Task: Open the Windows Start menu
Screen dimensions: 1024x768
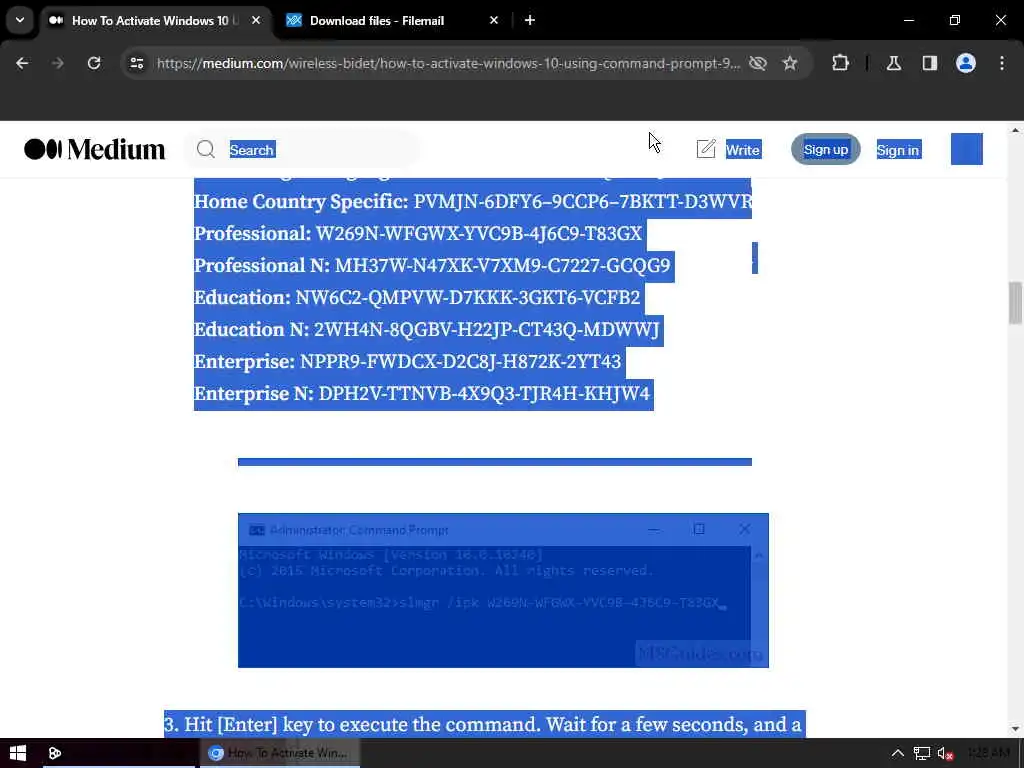Action: tap(18, 753)
